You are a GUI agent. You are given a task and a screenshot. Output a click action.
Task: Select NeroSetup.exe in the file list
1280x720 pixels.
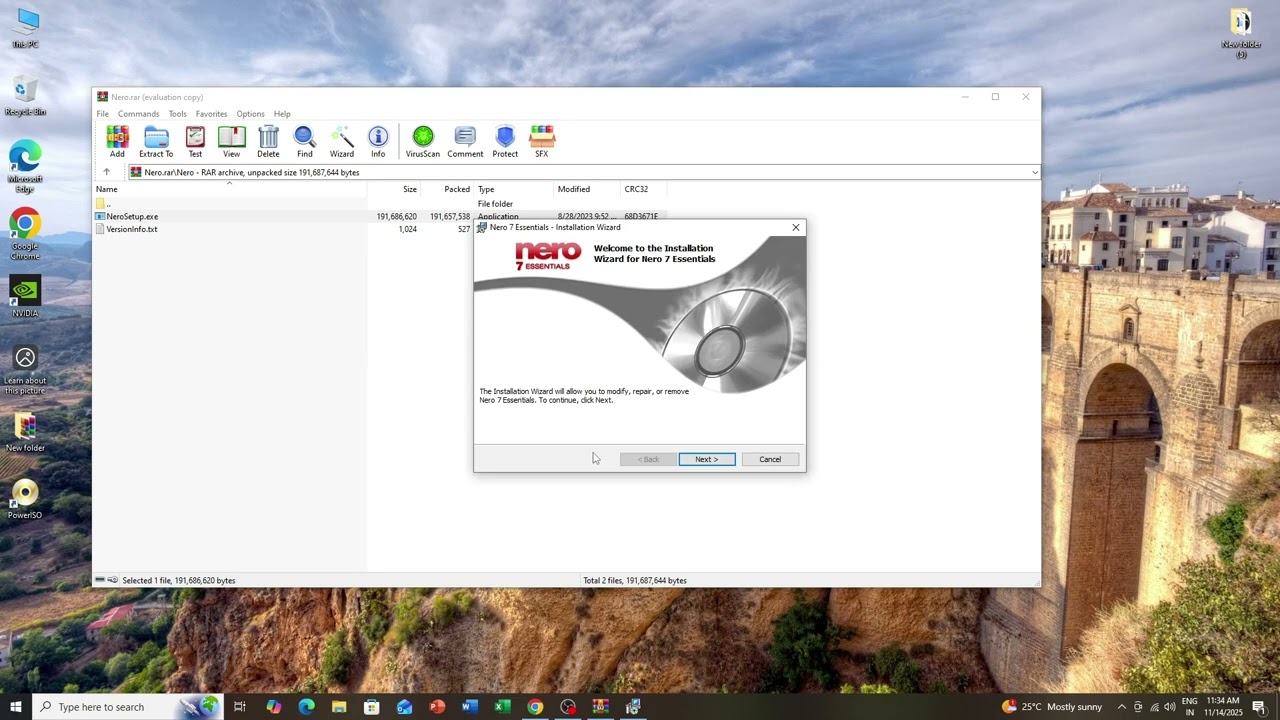click(132, 216)
